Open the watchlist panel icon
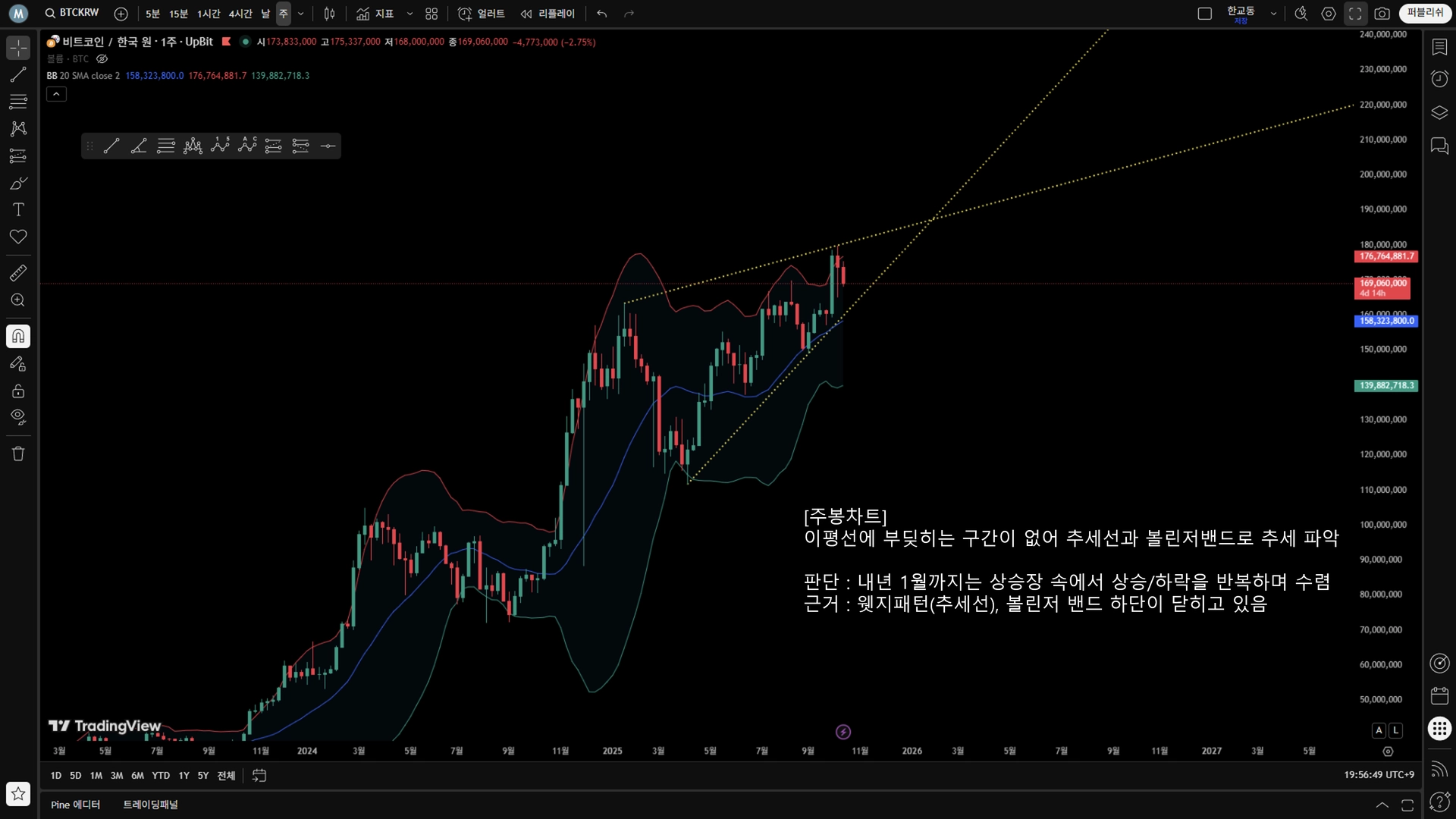The image size is (1456, 819). click(1439, 47)
